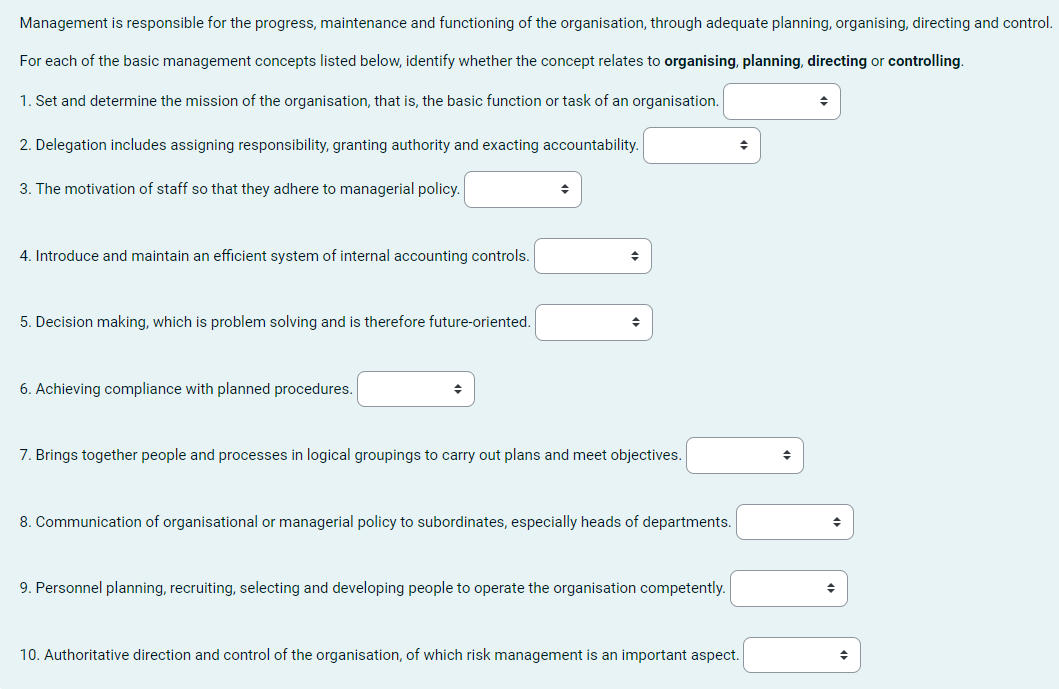The width and height of the screenshot is (1059, 689).
Task: Open the dropdown for question 10 risk management
Action: (x=800, y=654)
